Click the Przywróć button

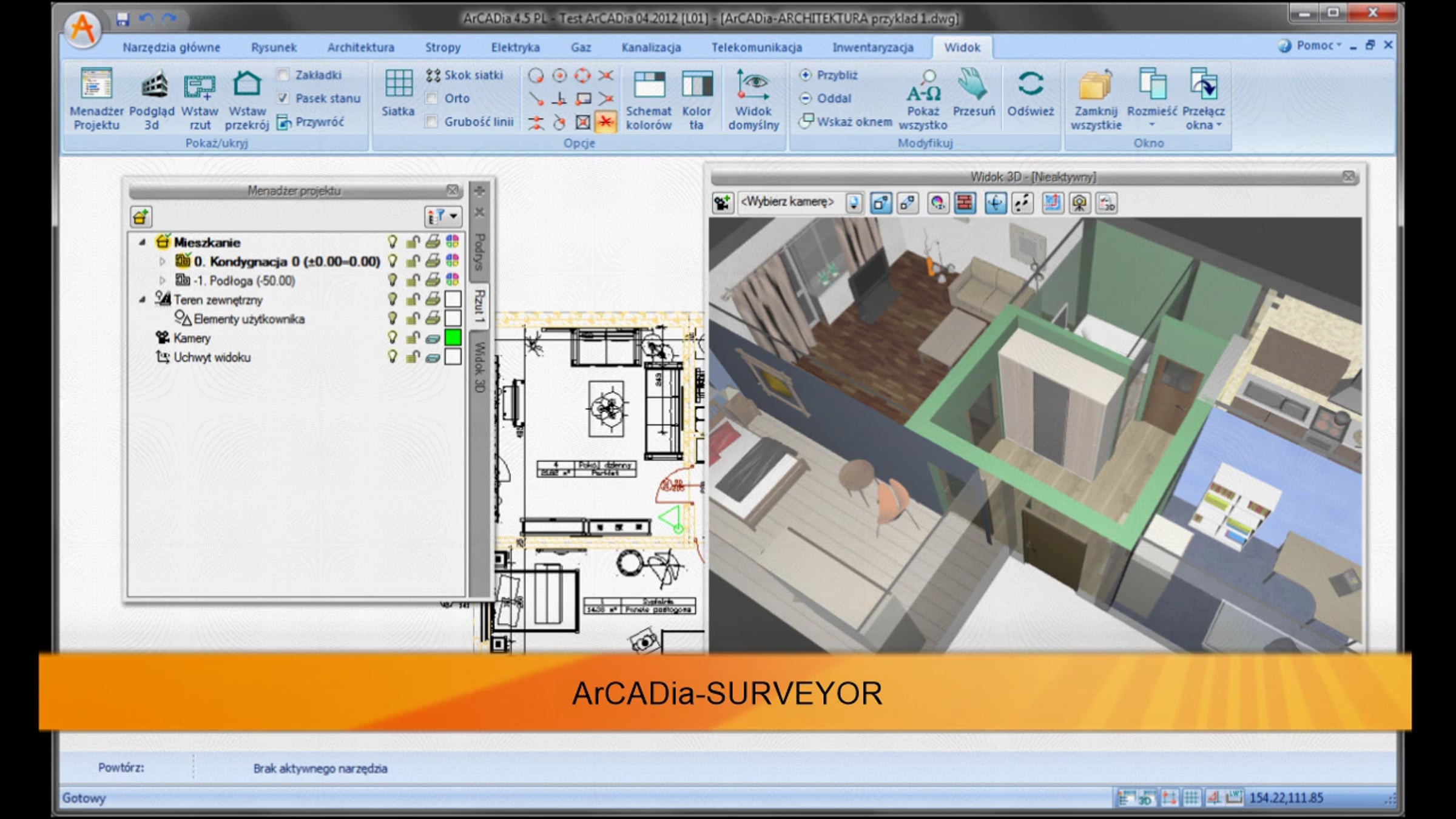[x=311, y=122]
